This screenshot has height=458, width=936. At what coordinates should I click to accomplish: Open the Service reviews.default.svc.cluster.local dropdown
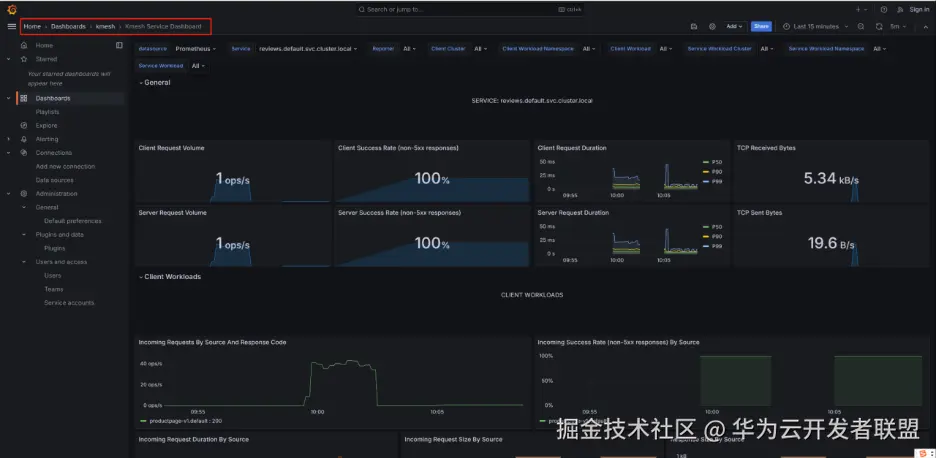pos(308,49)
